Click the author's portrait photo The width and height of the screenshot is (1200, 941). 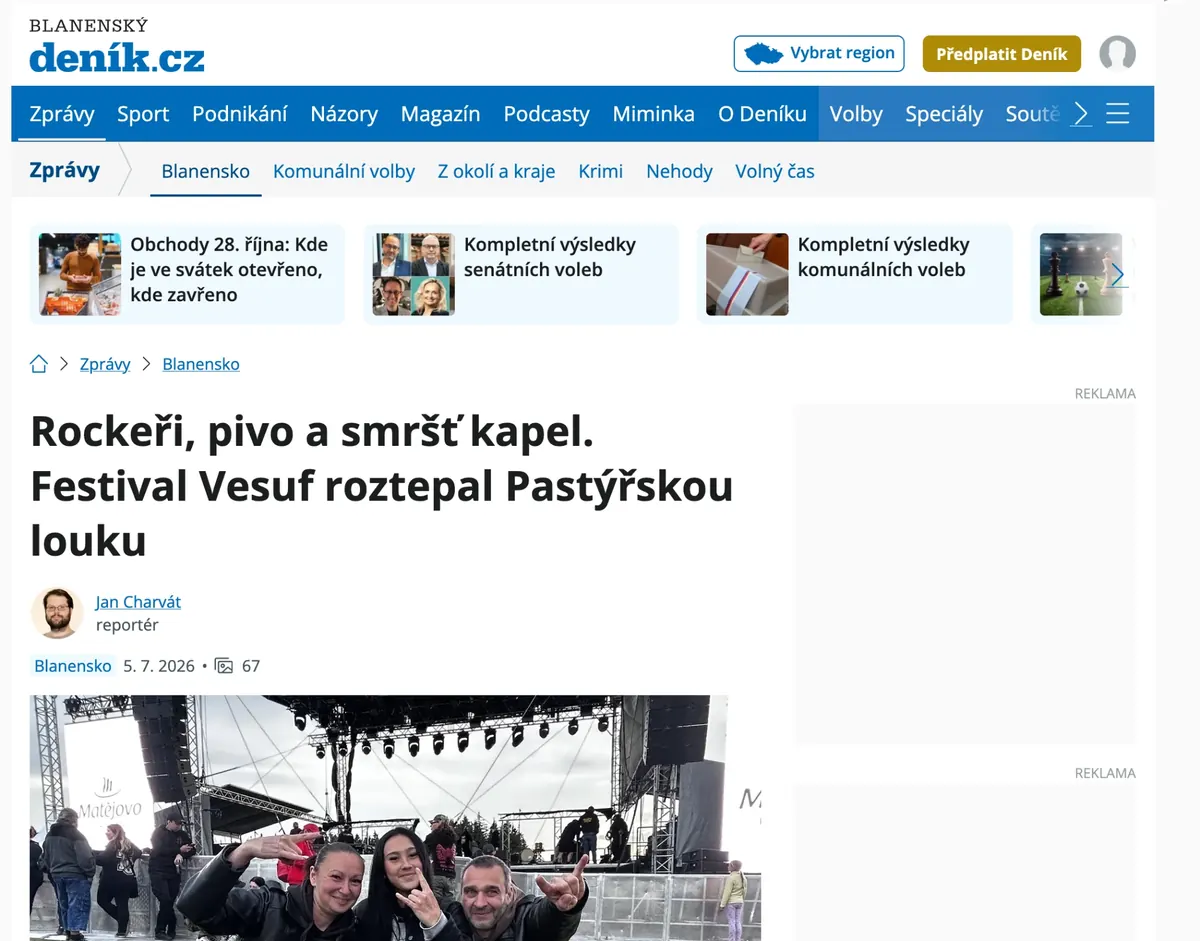(x=57, y=613)
